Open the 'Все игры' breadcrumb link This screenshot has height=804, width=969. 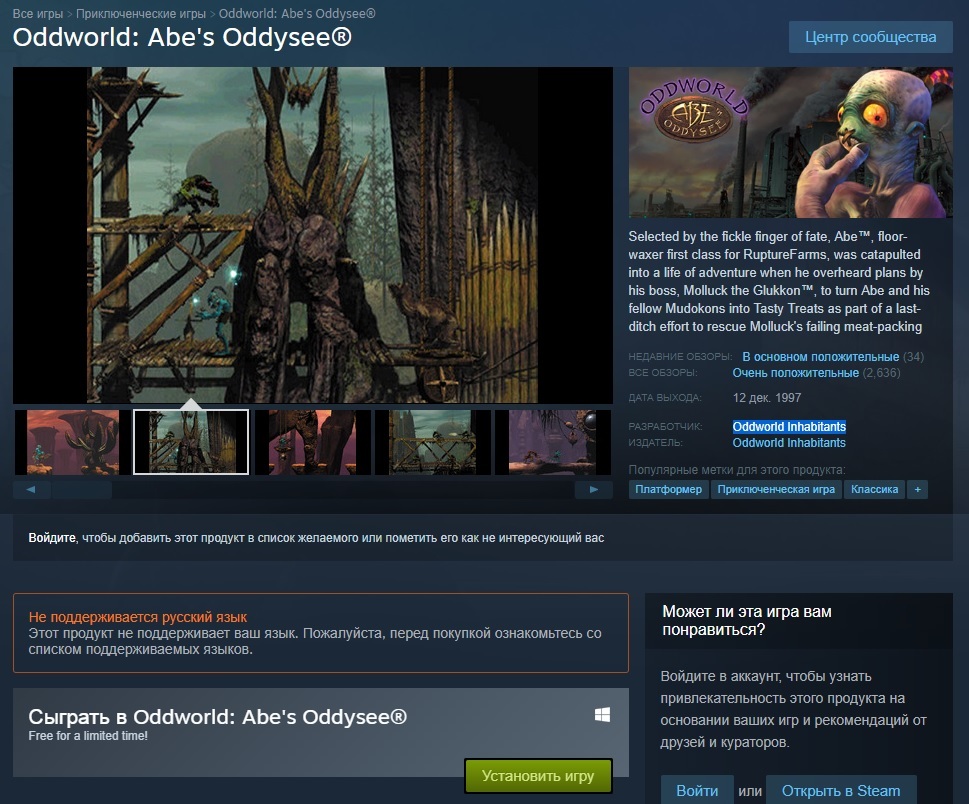tap(38, 14)
